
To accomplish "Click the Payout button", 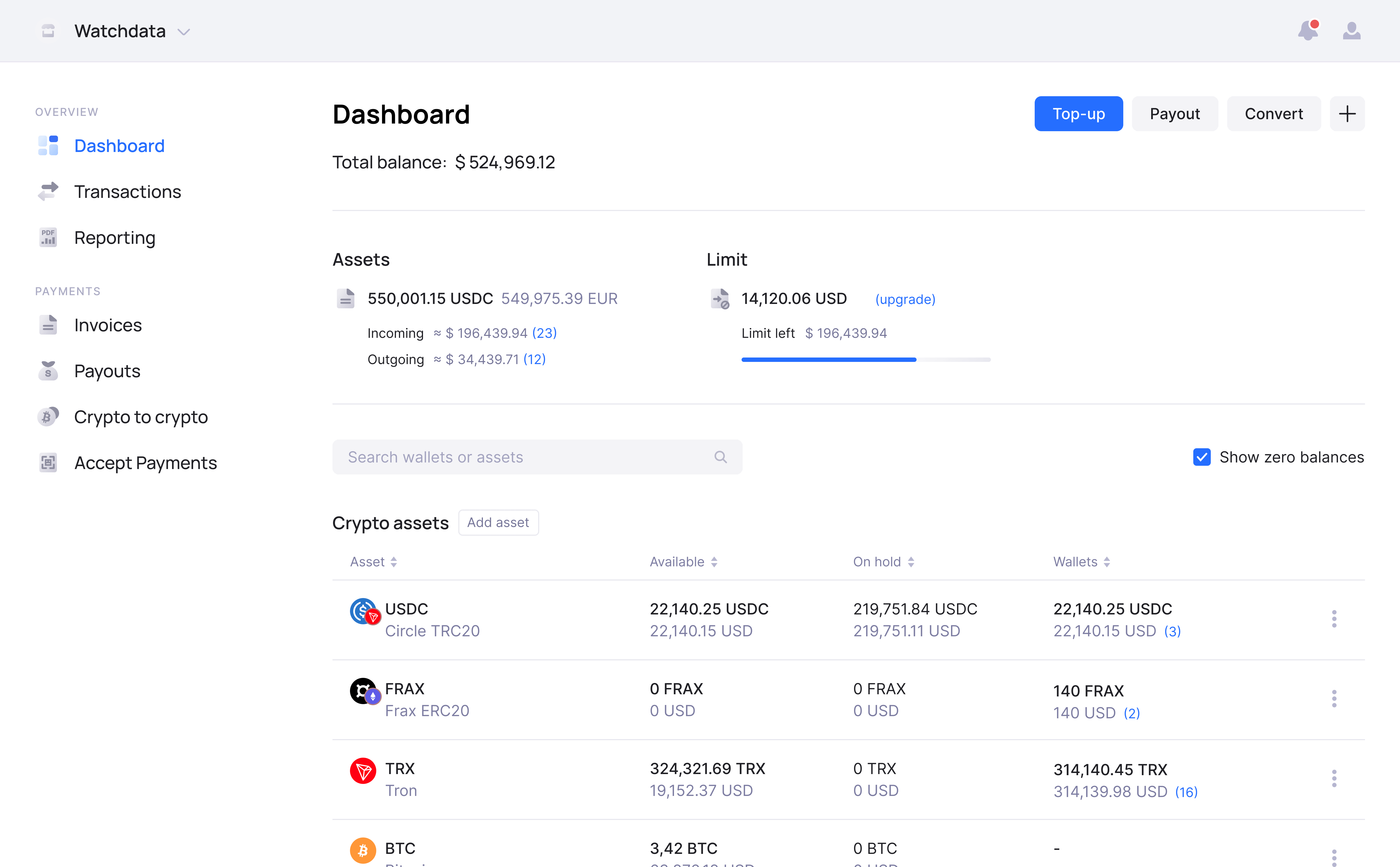I will coord(1175,113).
